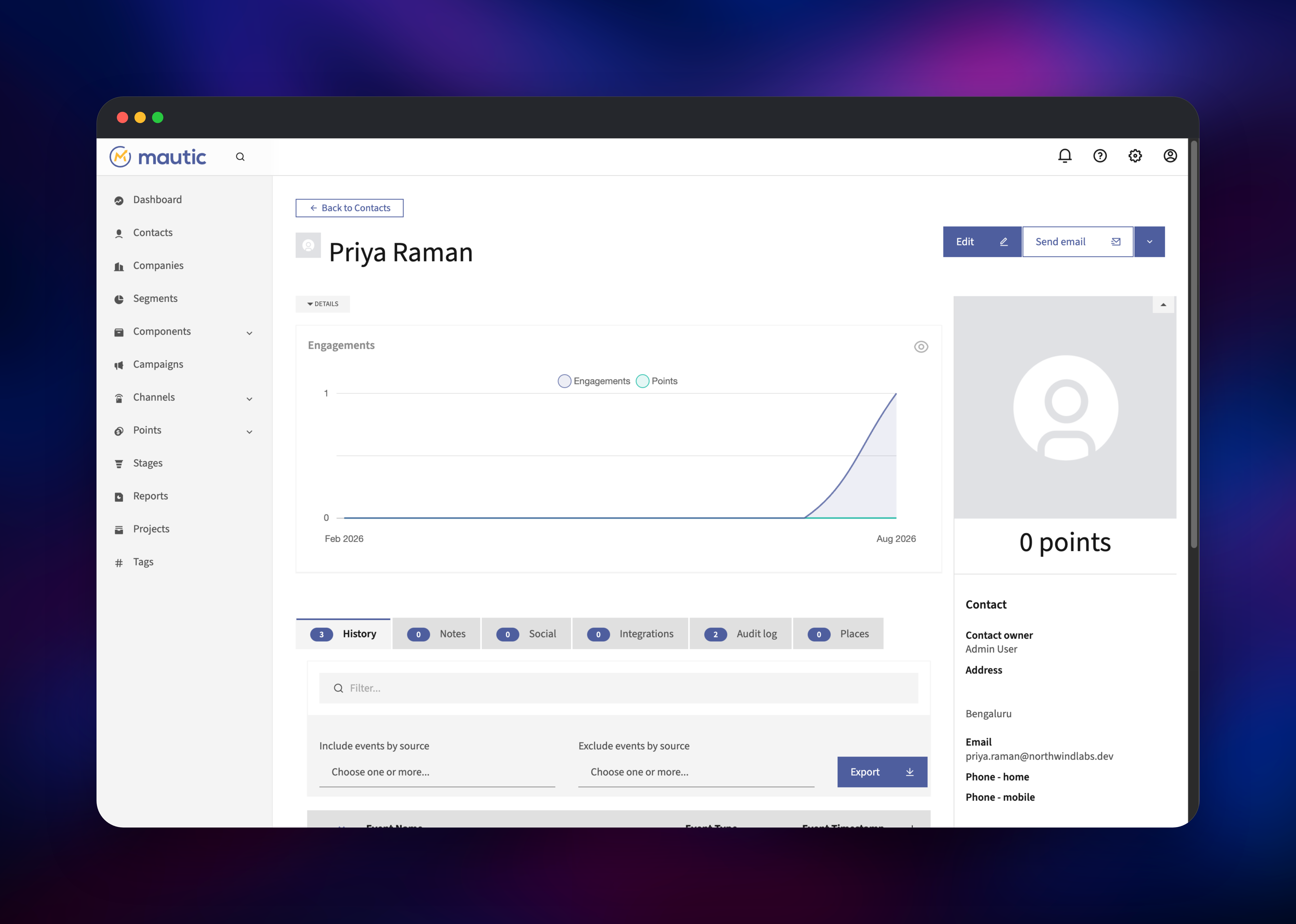This screenshot has width=1296, height=924.
Task: Toggle Points series in chart legend
Action: coord(657,381)
